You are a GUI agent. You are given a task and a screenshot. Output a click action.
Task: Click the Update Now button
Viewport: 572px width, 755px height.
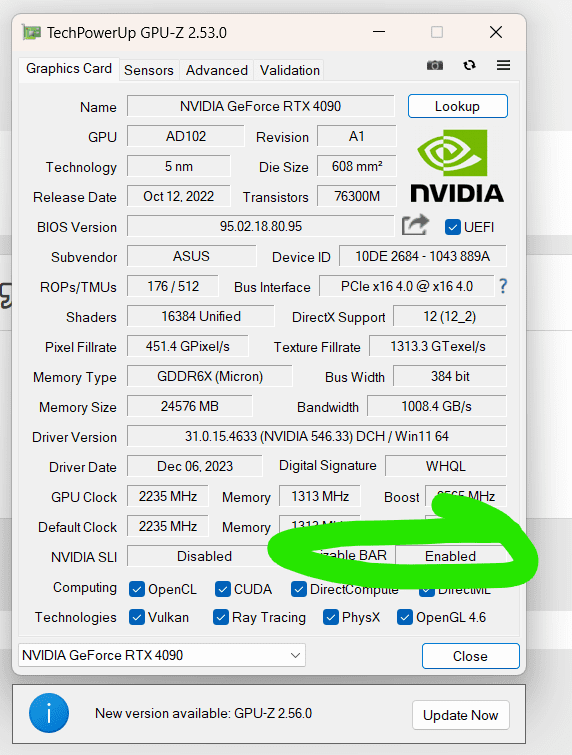tap(460, 715)
